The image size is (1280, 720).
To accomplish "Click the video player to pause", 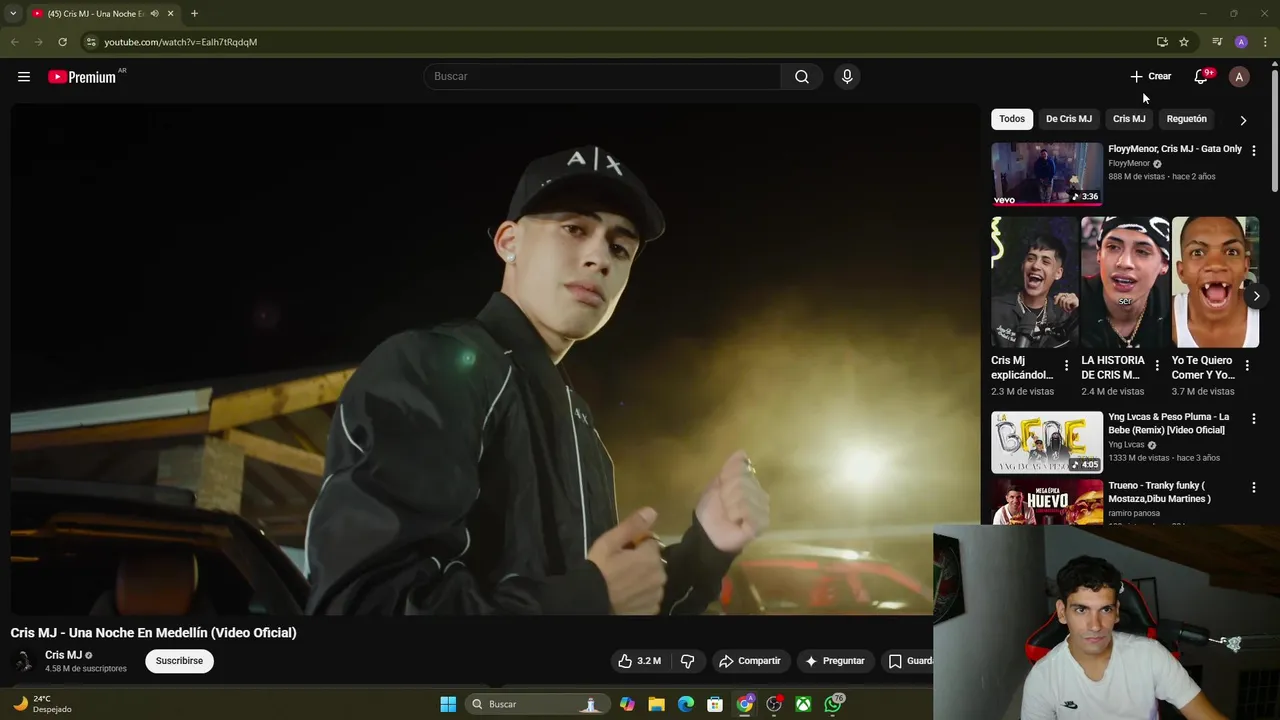I will pos(495,358).
